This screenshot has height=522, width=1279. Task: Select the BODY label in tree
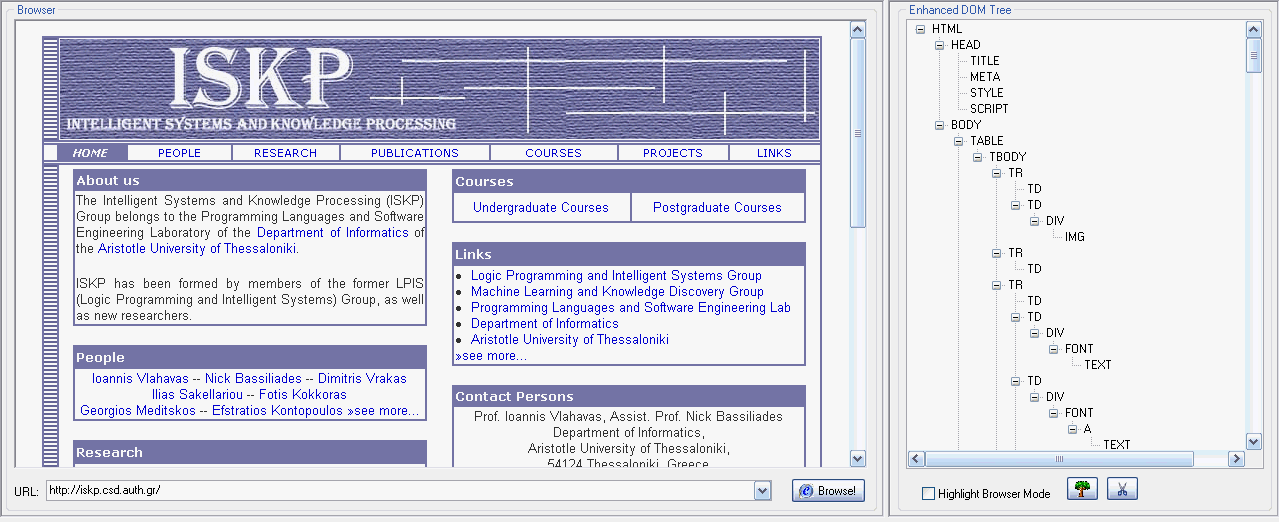point(966,125)
